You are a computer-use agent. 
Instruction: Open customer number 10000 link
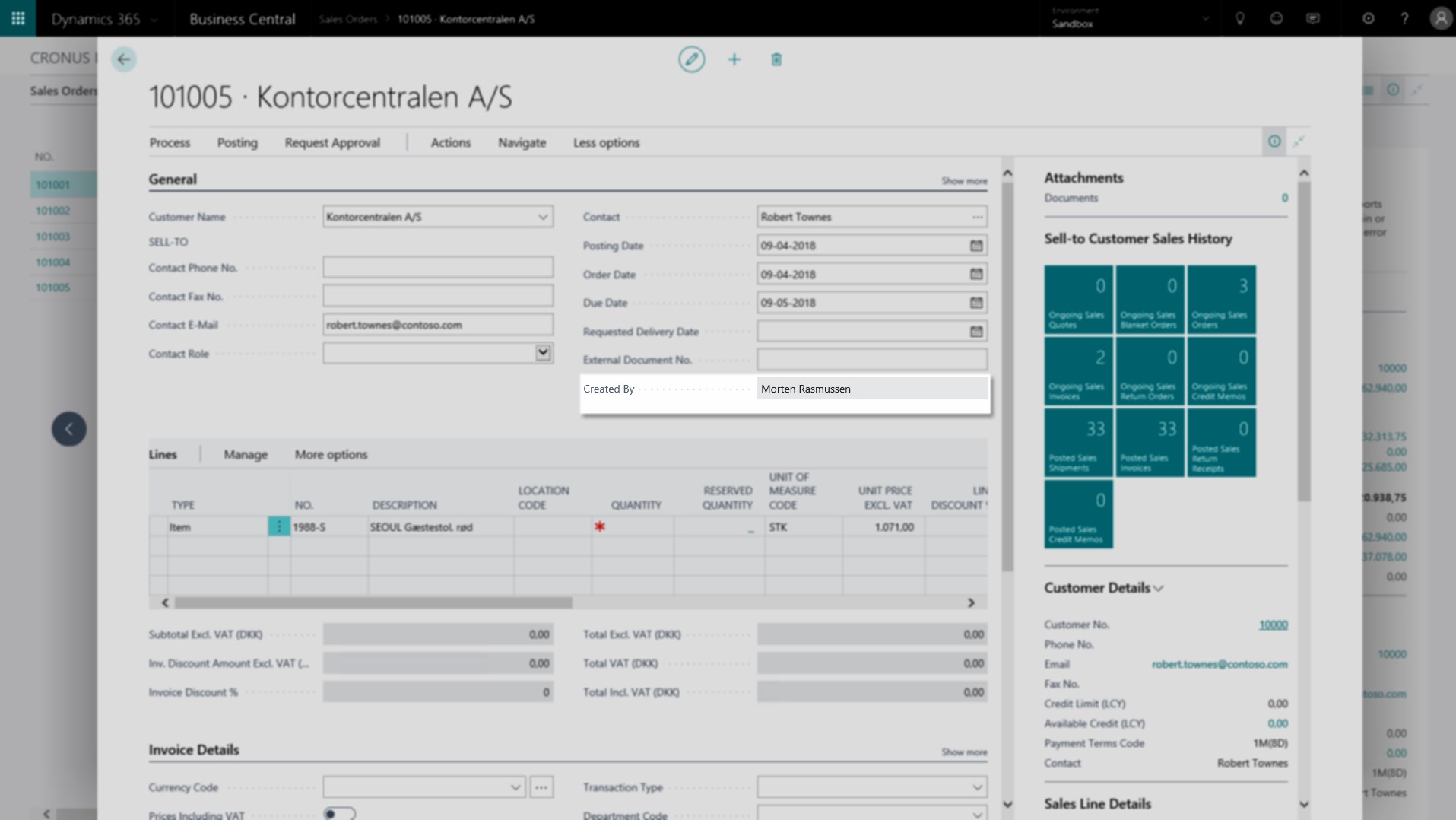pyautogui.click(x=1274, y=625)
